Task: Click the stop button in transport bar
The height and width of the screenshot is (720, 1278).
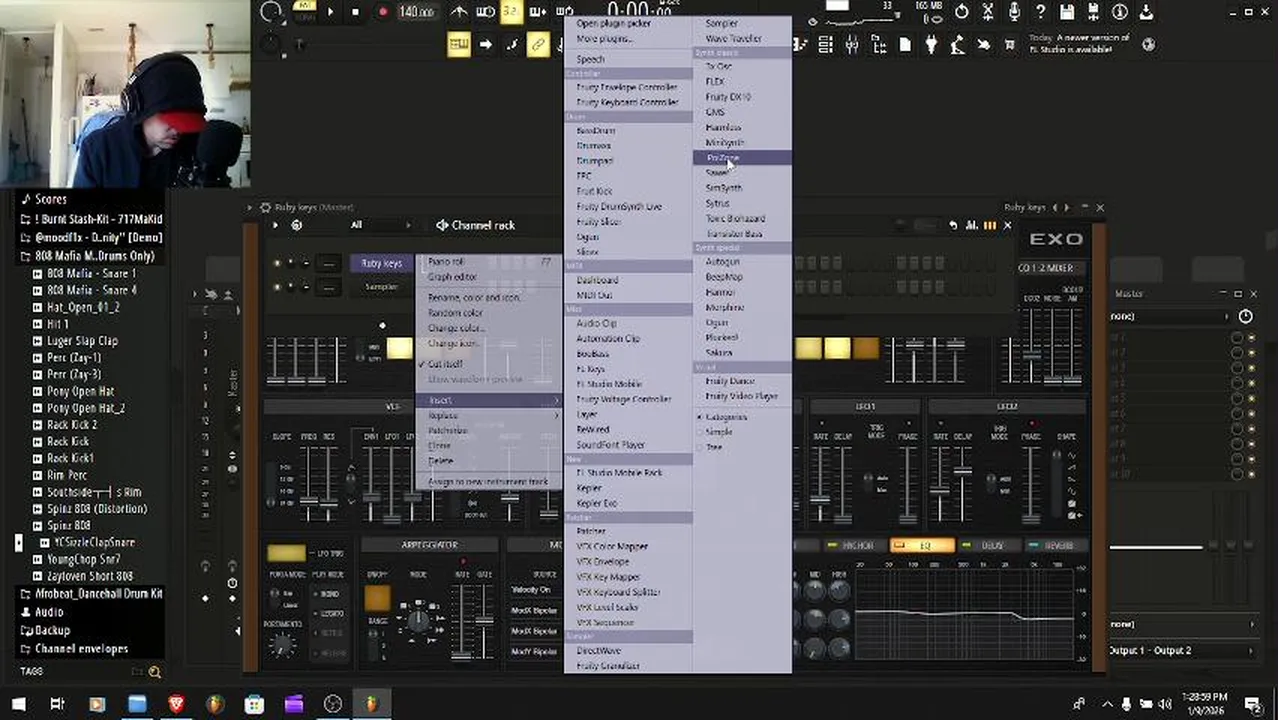Action: (356, 12)
